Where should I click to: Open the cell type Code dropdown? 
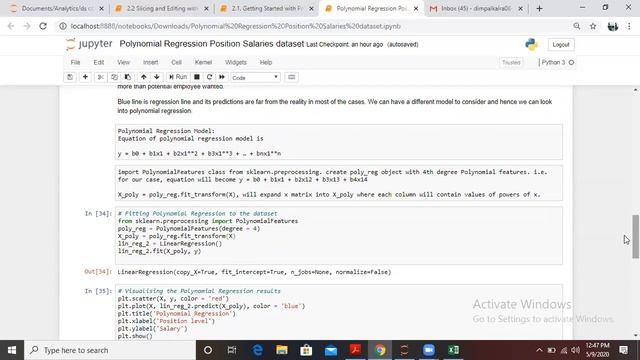[256, 78]
